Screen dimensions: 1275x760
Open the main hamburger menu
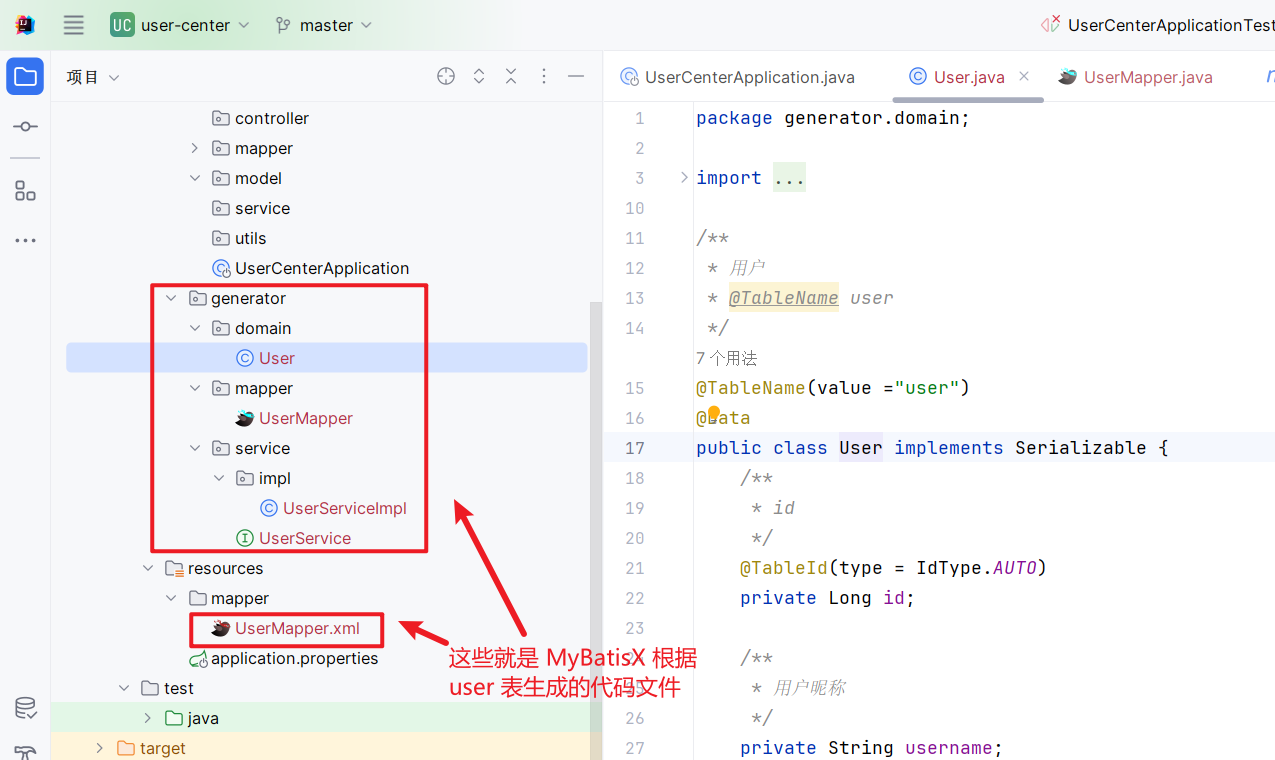pos(74,25)
